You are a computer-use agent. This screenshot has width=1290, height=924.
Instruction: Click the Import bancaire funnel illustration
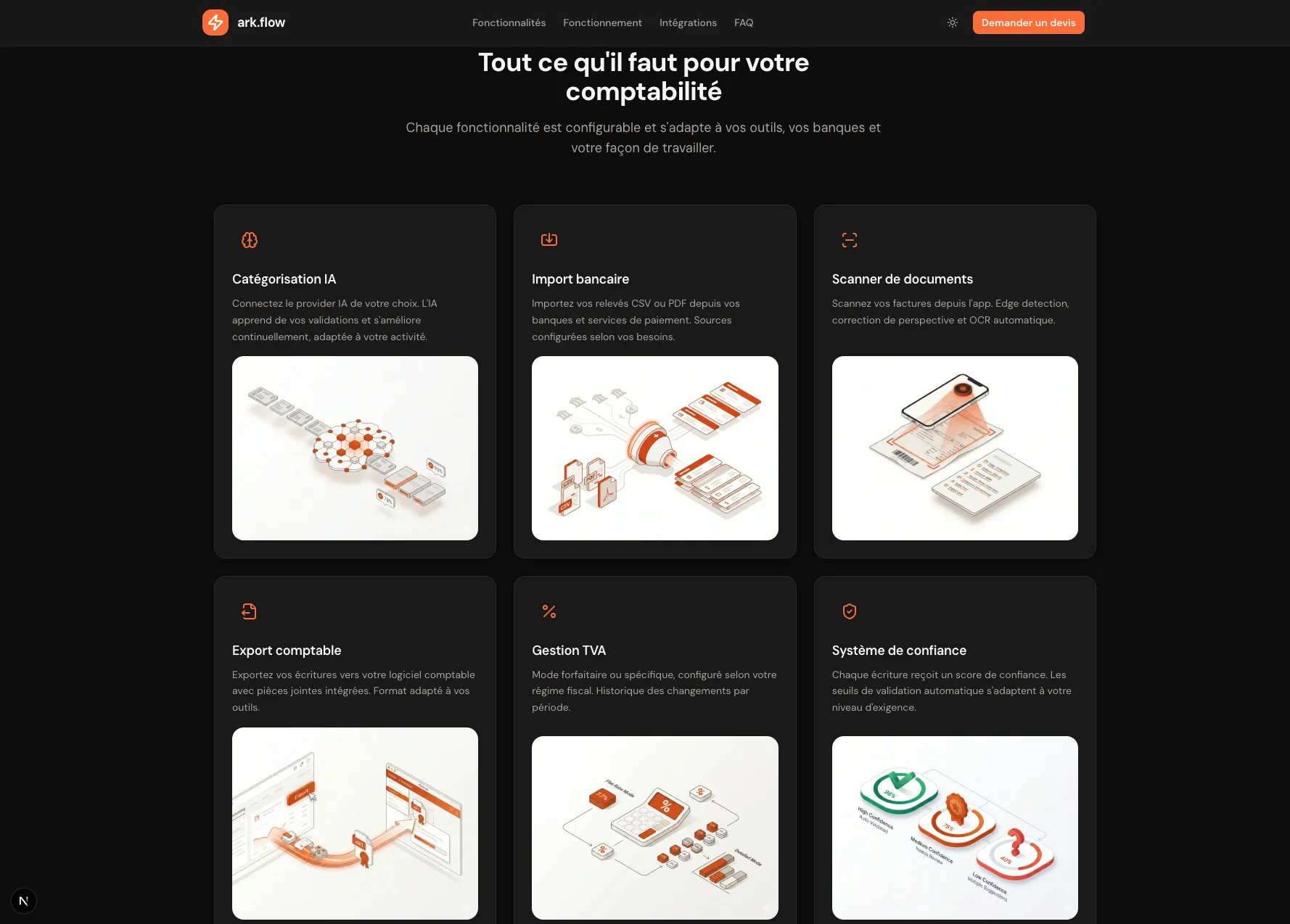click(655, 448)
